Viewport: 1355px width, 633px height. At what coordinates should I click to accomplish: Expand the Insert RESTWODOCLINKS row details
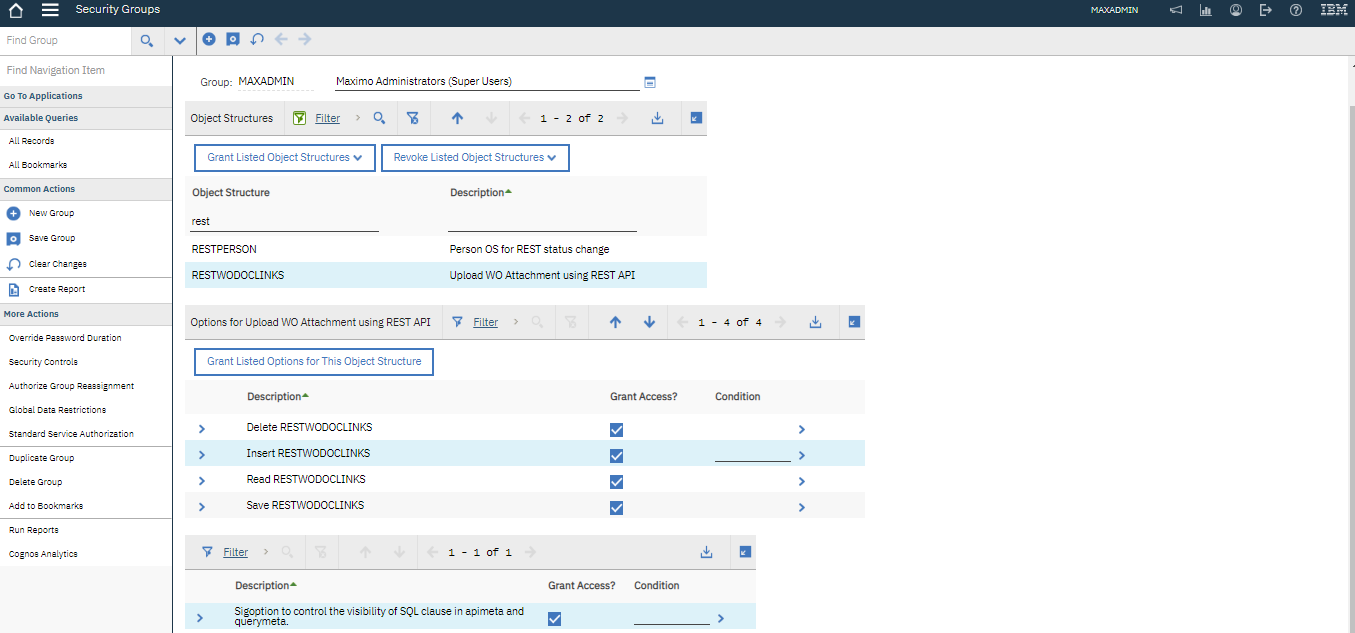(201, 454)
